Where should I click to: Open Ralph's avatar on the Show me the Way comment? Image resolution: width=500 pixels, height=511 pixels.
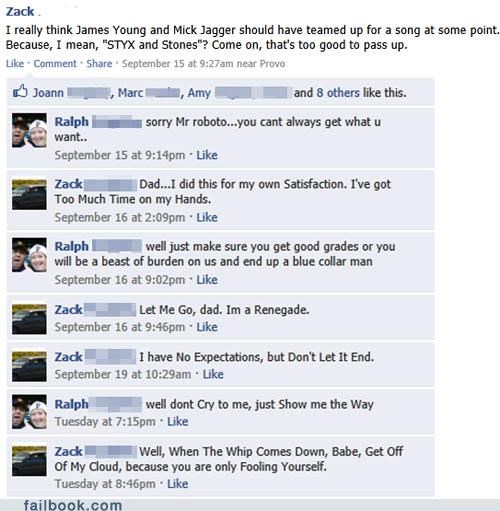(x=29, y=412)
